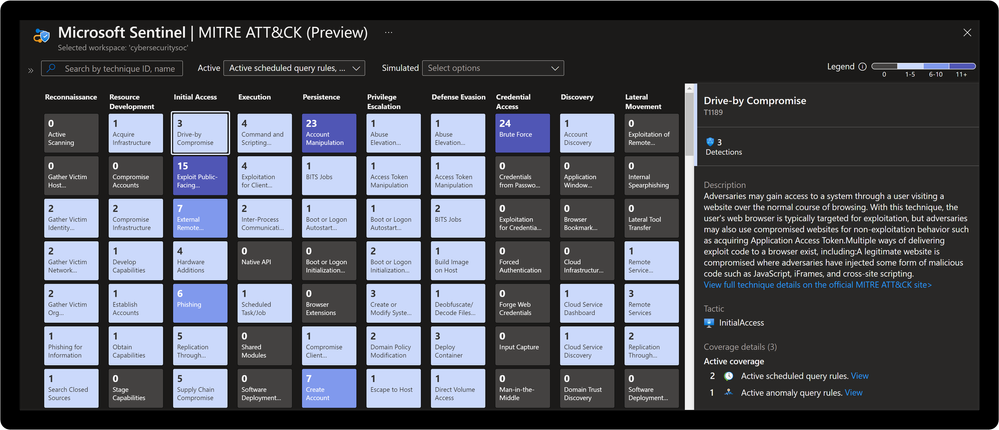Close the MITRE ATT&CK blade
Image resolution: width=999 pixels, height=430 pixels.
pos(967,32)
